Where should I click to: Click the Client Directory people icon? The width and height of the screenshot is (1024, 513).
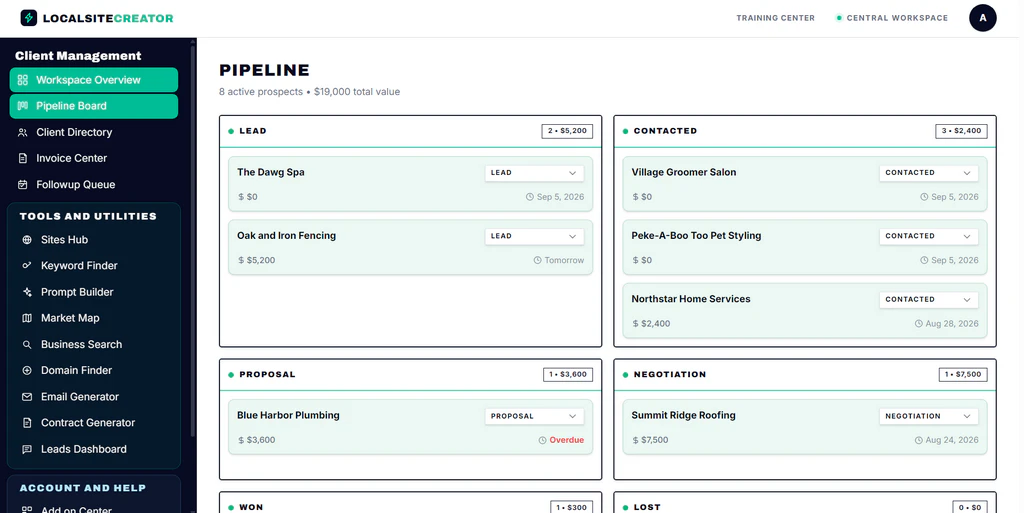(23, 132)
